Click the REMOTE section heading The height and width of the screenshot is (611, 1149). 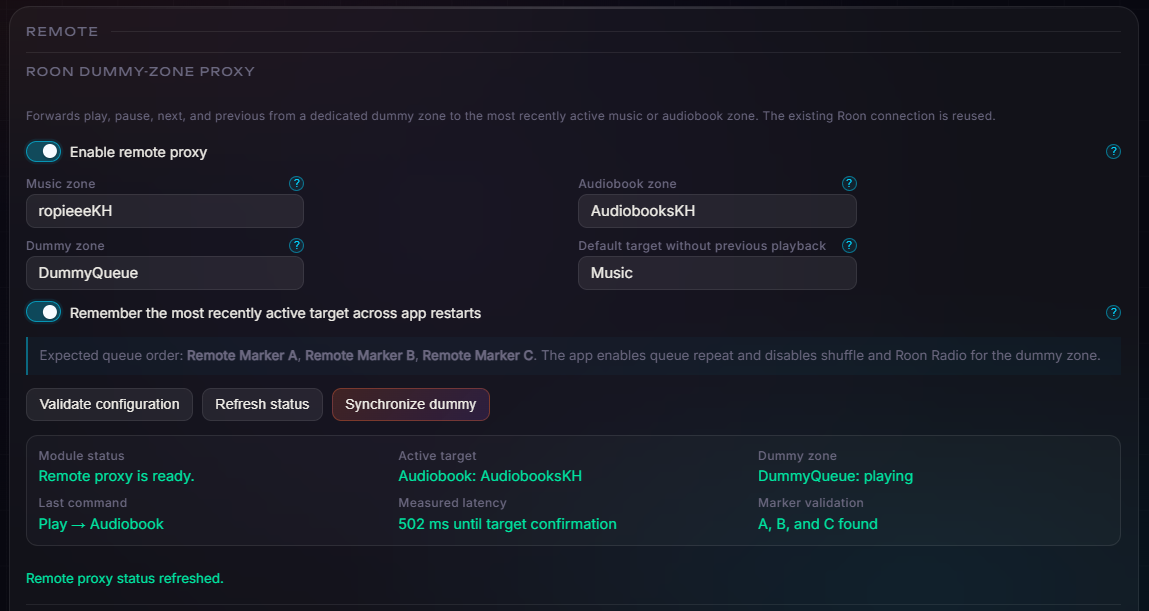point(62,32)
